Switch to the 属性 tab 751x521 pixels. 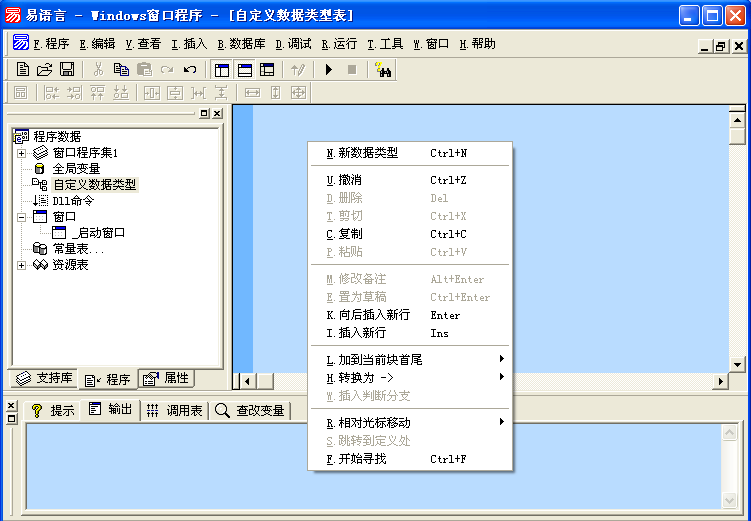pos(167,378)
